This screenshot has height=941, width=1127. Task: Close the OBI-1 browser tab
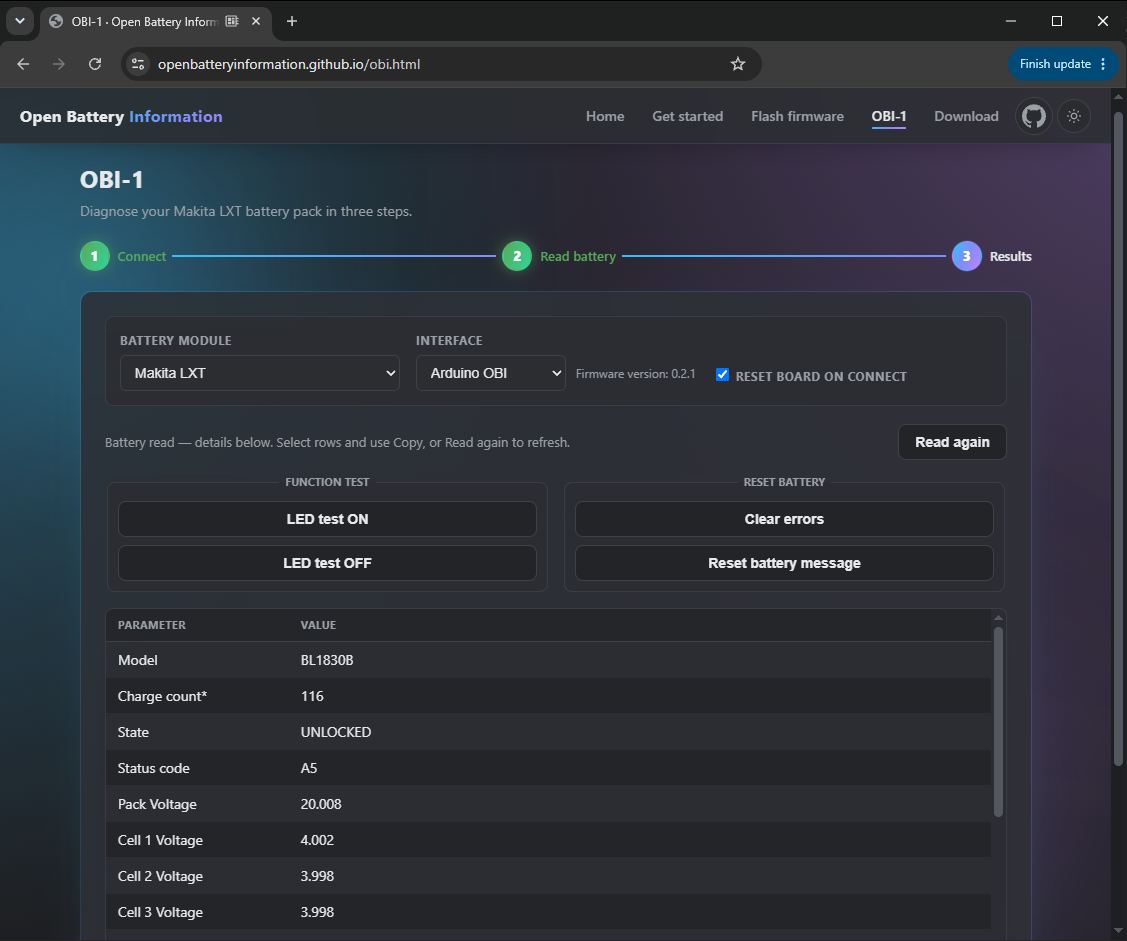pyautogui.click(x=256, y=22)
